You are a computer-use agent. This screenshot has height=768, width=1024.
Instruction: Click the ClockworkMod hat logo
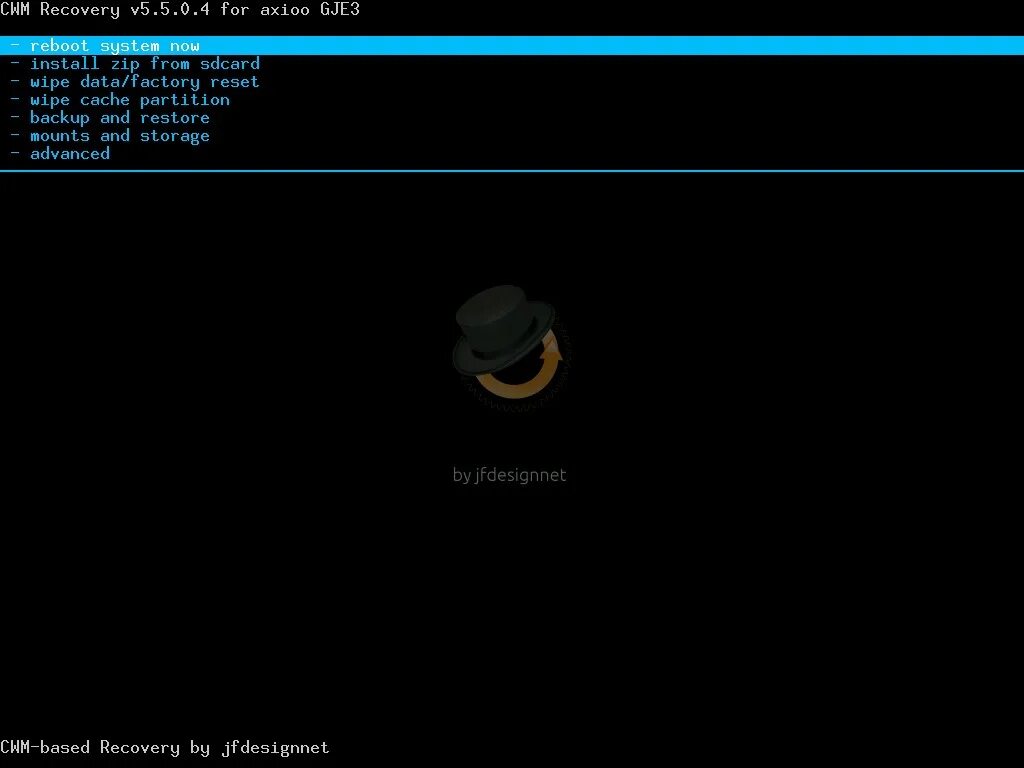(x=511, y=347)
